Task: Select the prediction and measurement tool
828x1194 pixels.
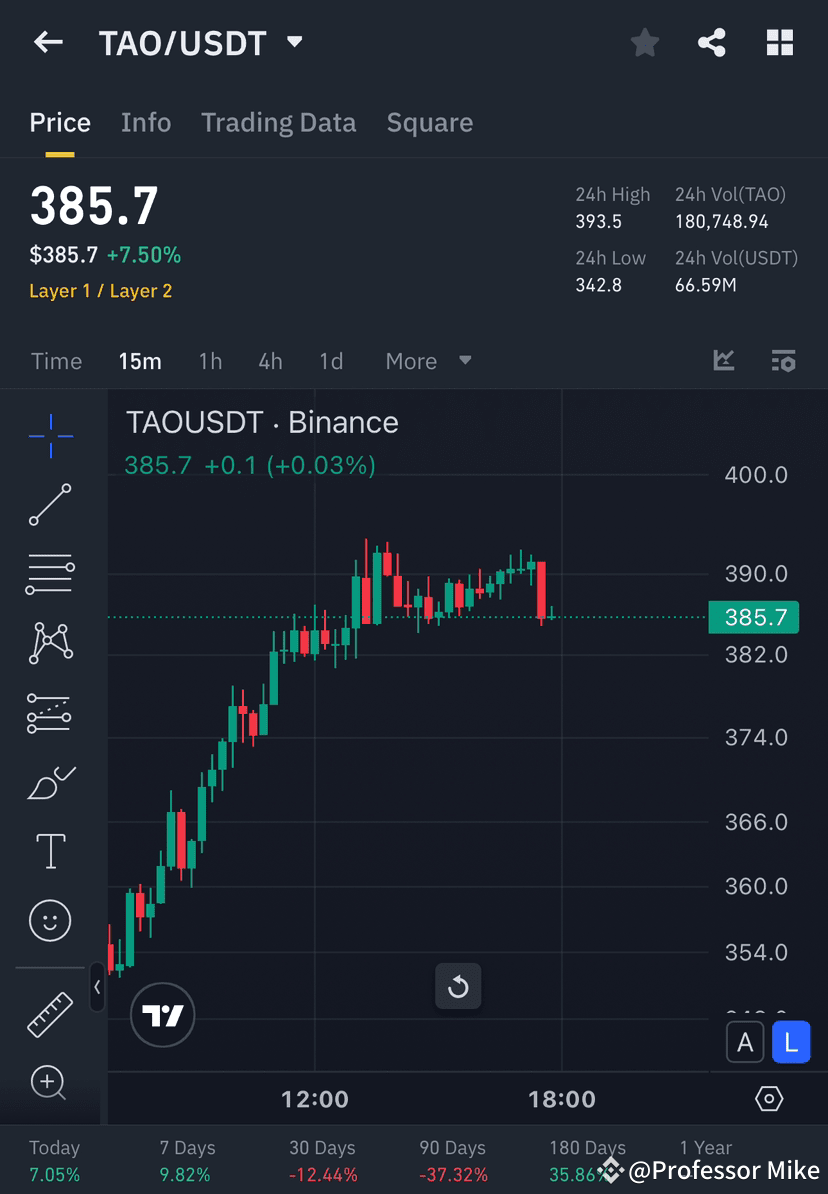Action: pyautogui.click(x=50, y=713)
